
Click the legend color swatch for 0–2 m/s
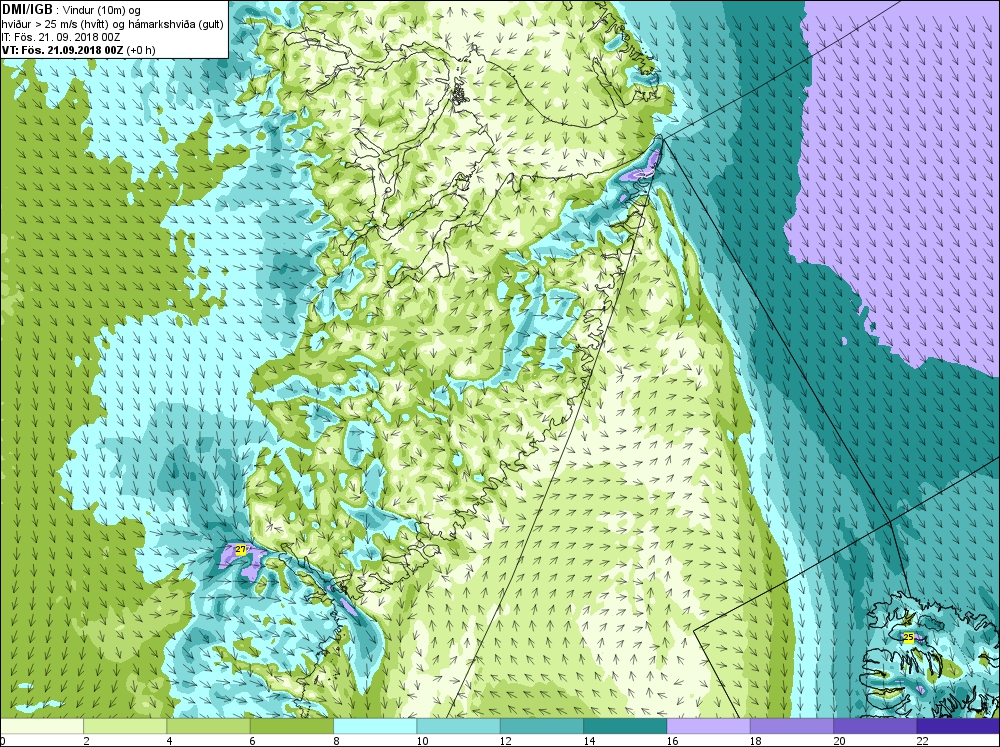point(41,726)
